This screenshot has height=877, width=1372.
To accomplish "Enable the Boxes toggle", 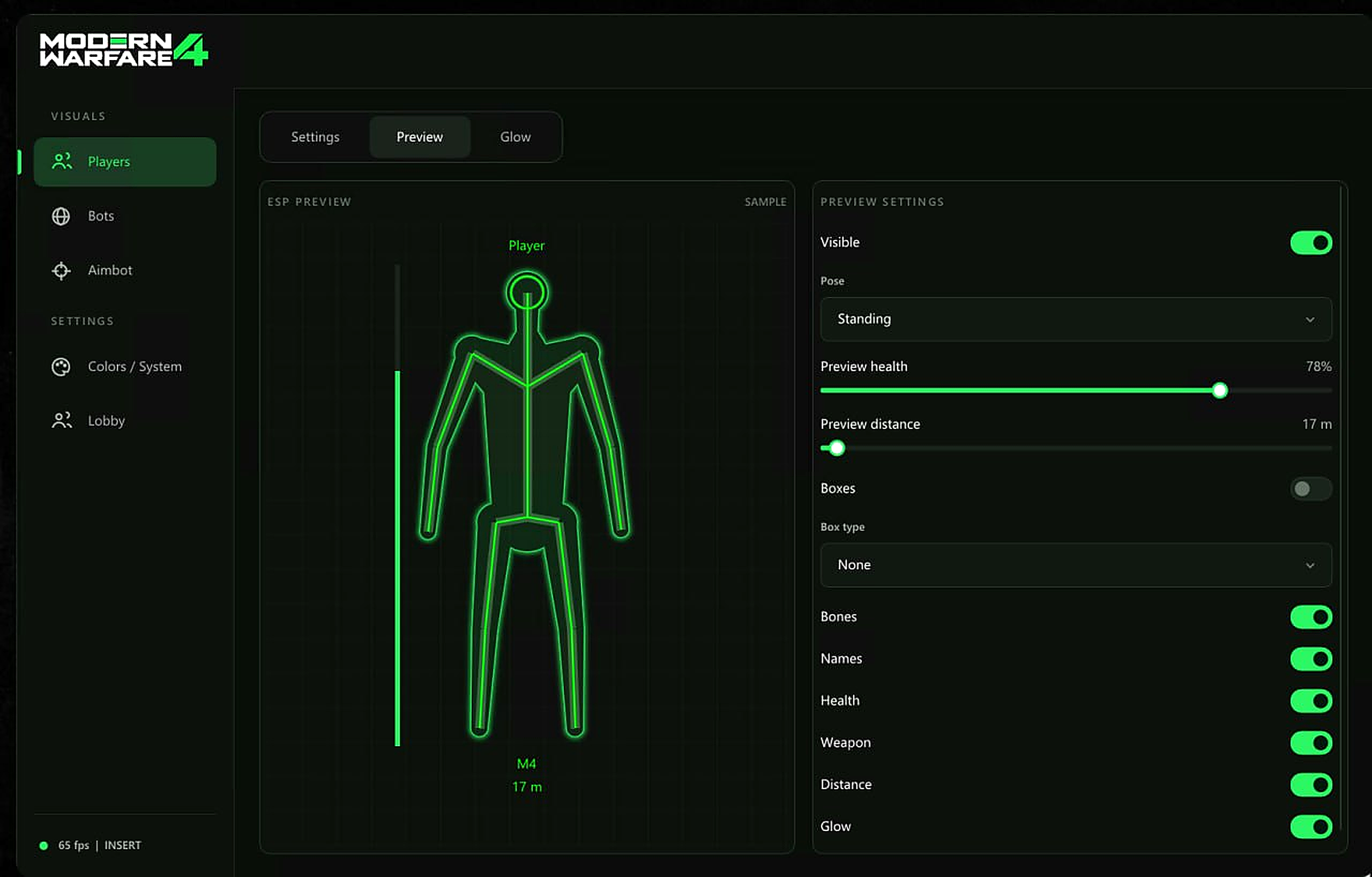I will tap(1311, 488).
